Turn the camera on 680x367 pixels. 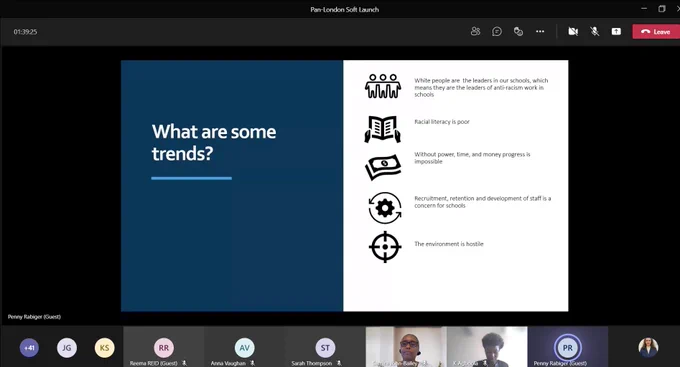tap(573, 31)
